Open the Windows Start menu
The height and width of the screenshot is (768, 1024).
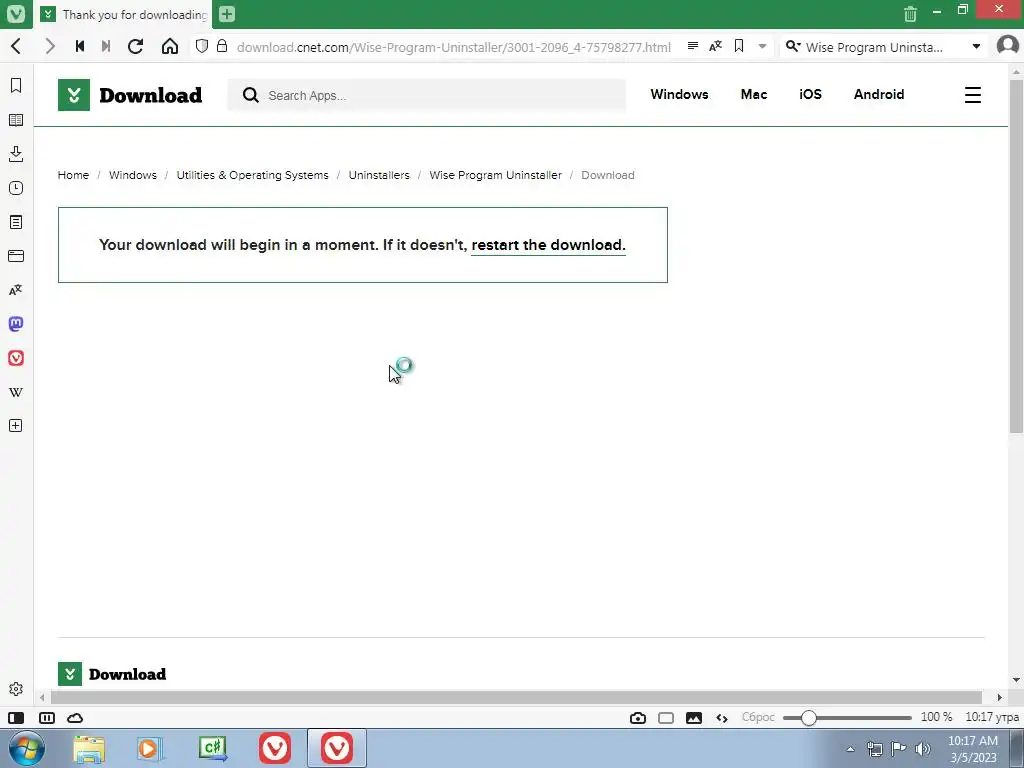click(x=27, y=748)
